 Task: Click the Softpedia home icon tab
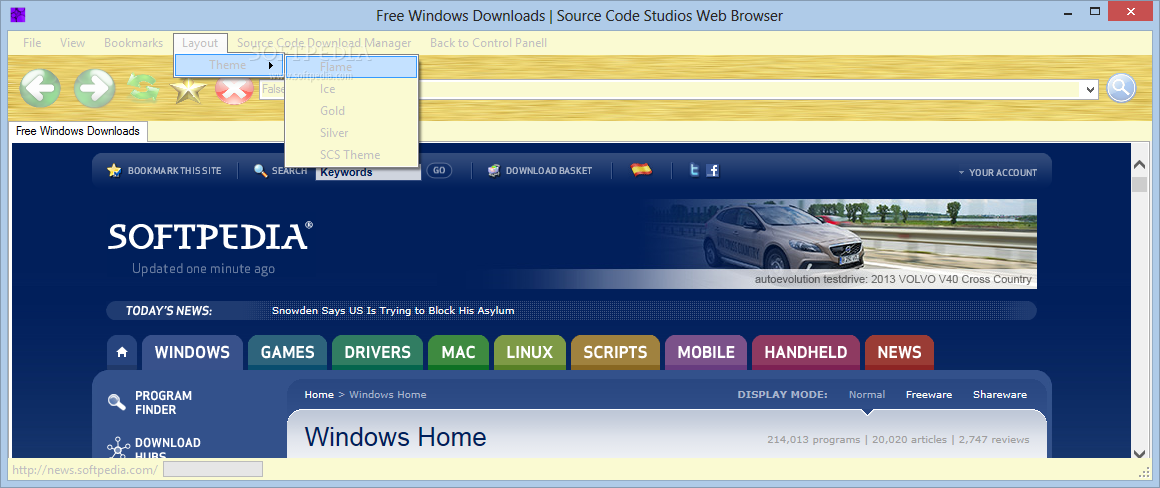point(122,353)
